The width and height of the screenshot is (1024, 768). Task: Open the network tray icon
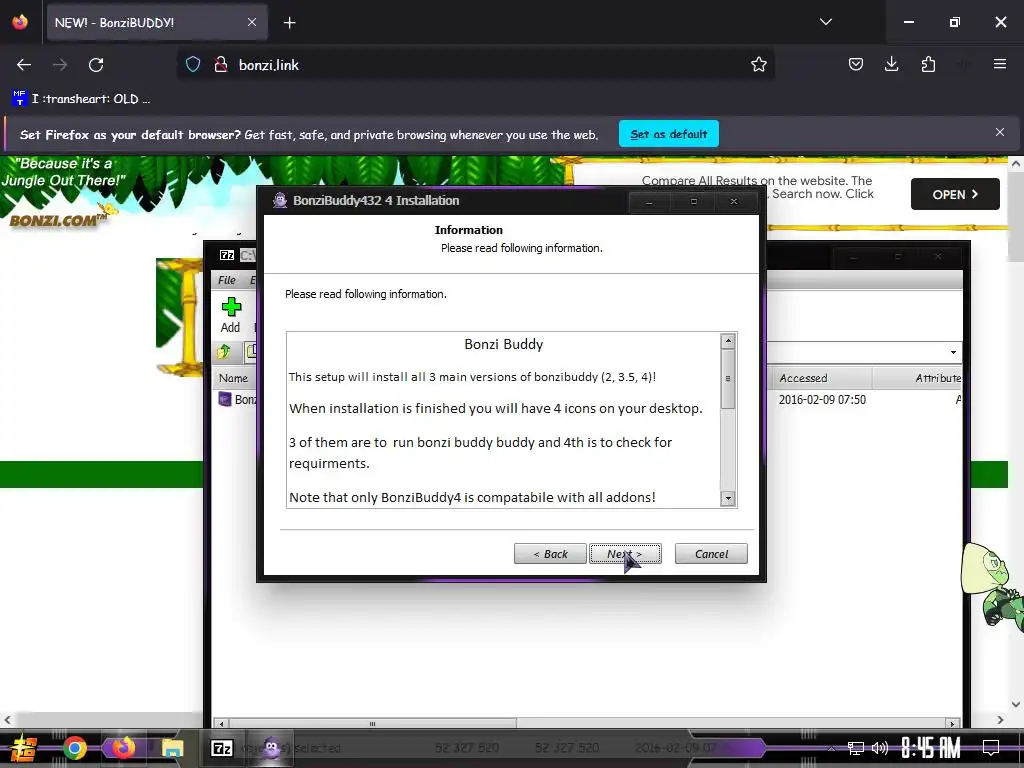(x=855, y=748)
